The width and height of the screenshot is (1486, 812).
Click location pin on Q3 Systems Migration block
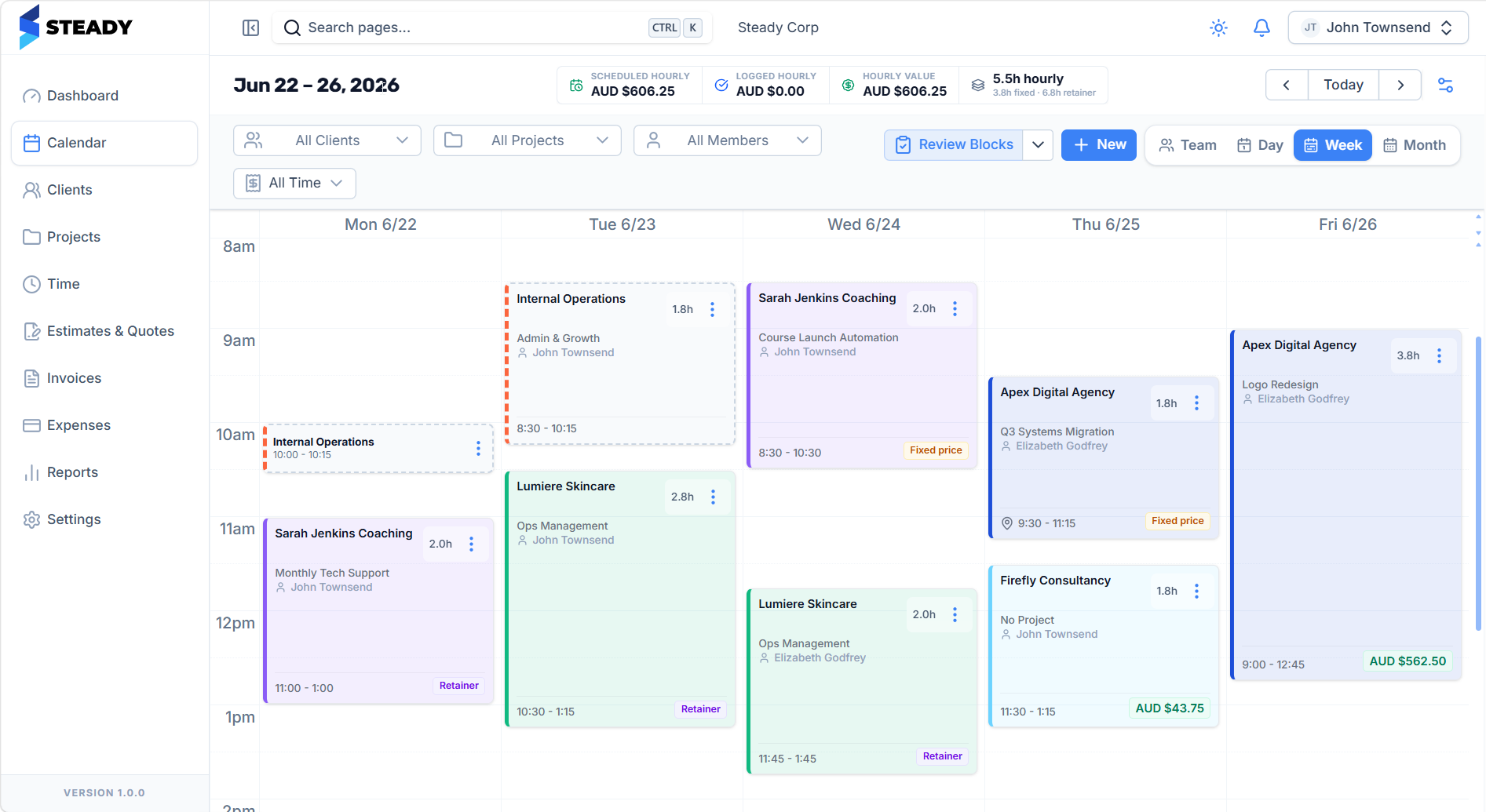tap(1007, 523)
